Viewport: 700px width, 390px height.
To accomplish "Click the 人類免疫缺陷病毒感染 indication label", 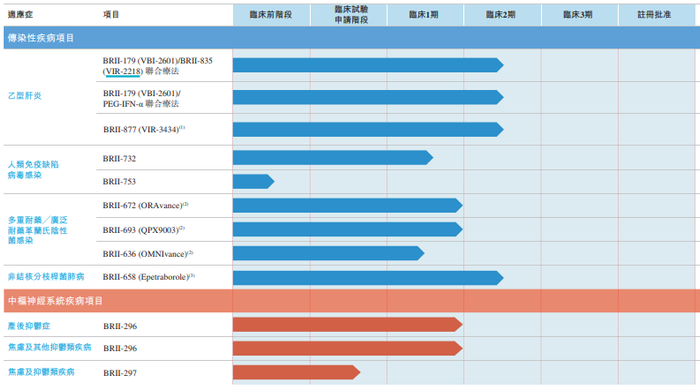I will (33, 170).
